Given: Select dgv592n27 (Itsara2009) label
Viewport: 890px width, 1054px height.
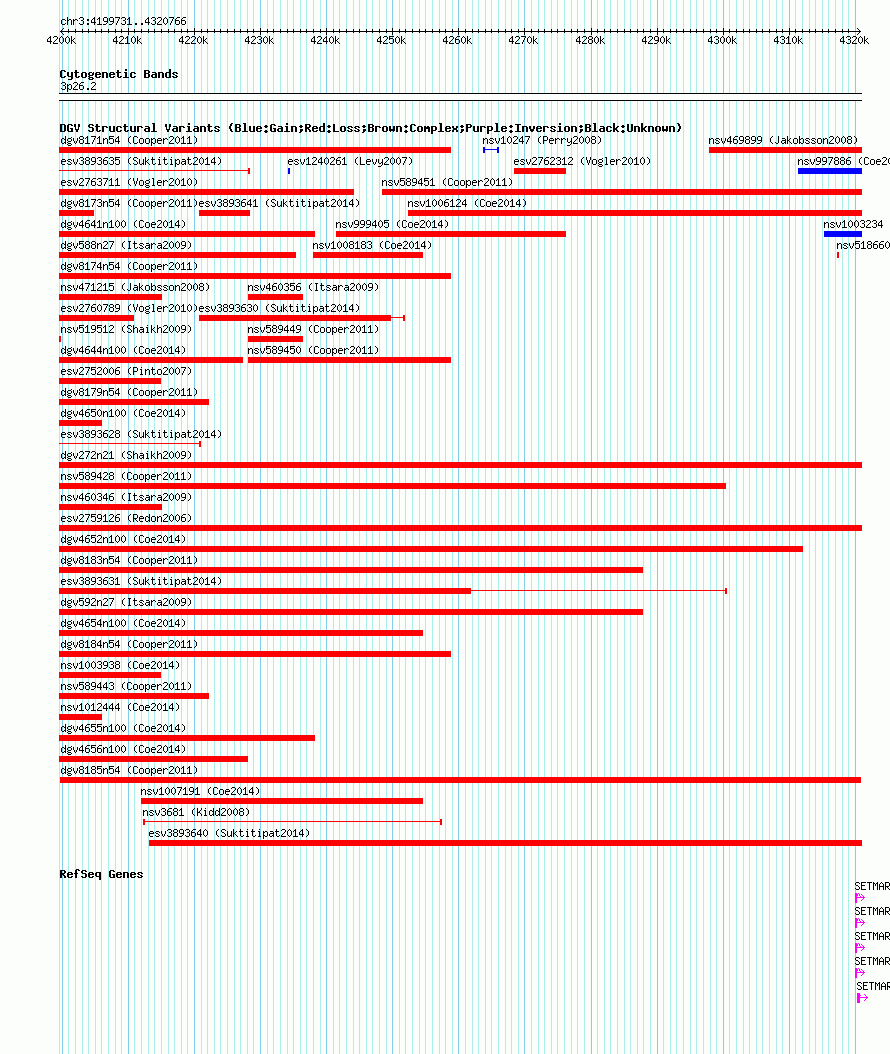Looking at the screenshot, I should pyautogui.click(x=126, y=602).
